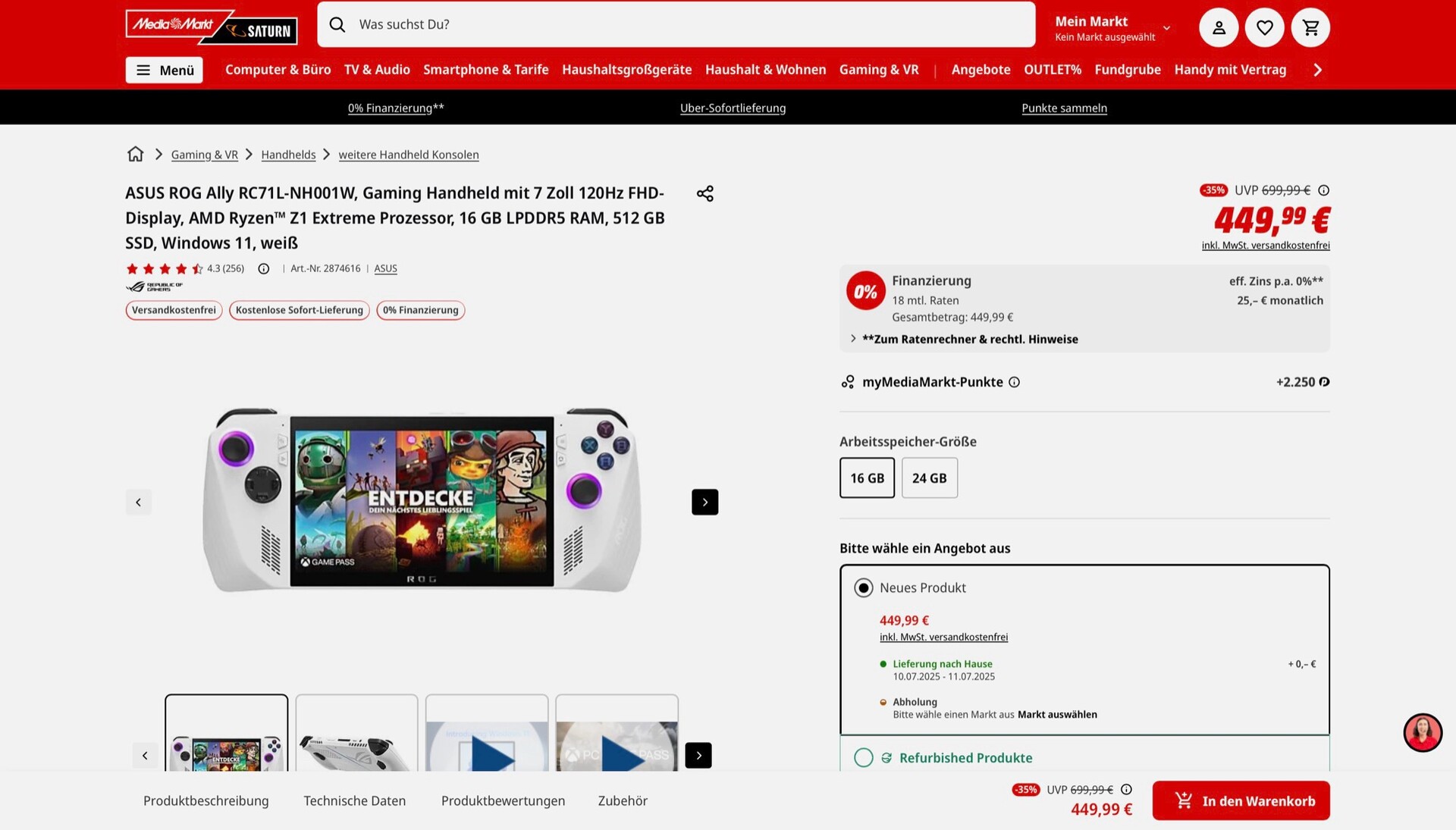Switch to Technische Daten tab
This screenshot has height=830, width=1456.
point(354,801)
